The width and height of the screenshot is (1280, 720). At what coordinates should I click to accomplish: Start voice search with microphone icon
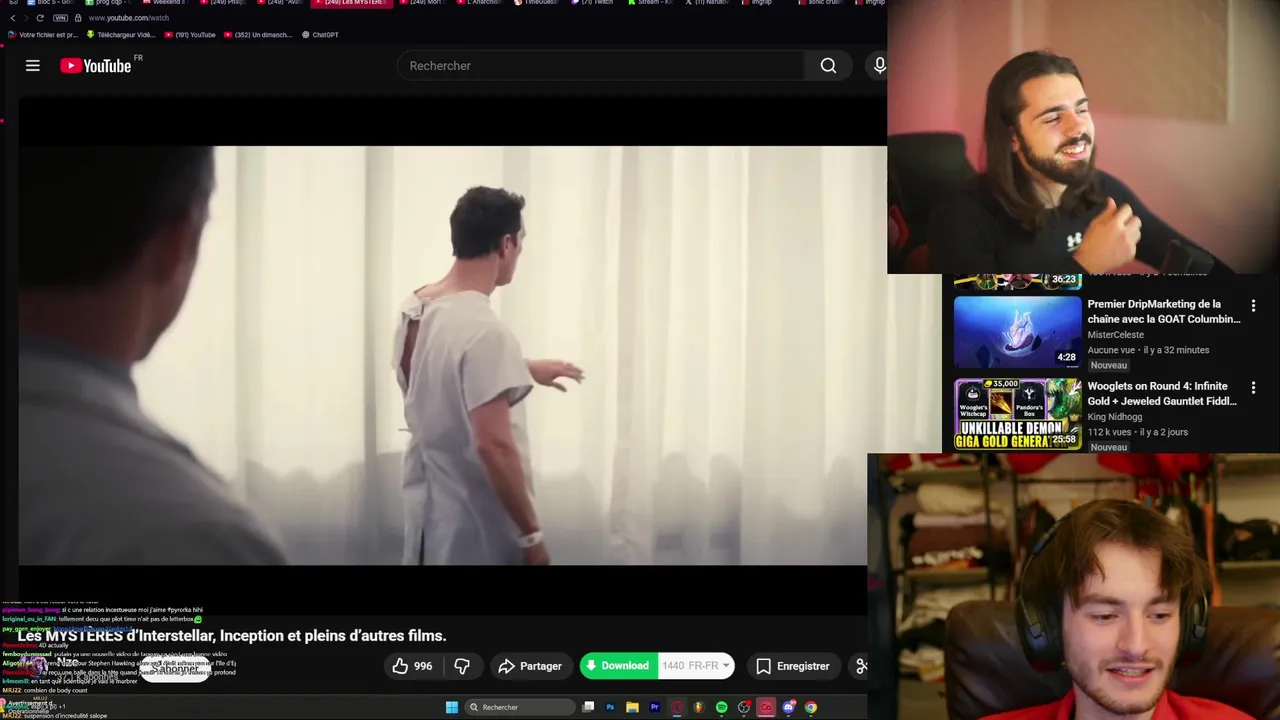tap(879, 66)
